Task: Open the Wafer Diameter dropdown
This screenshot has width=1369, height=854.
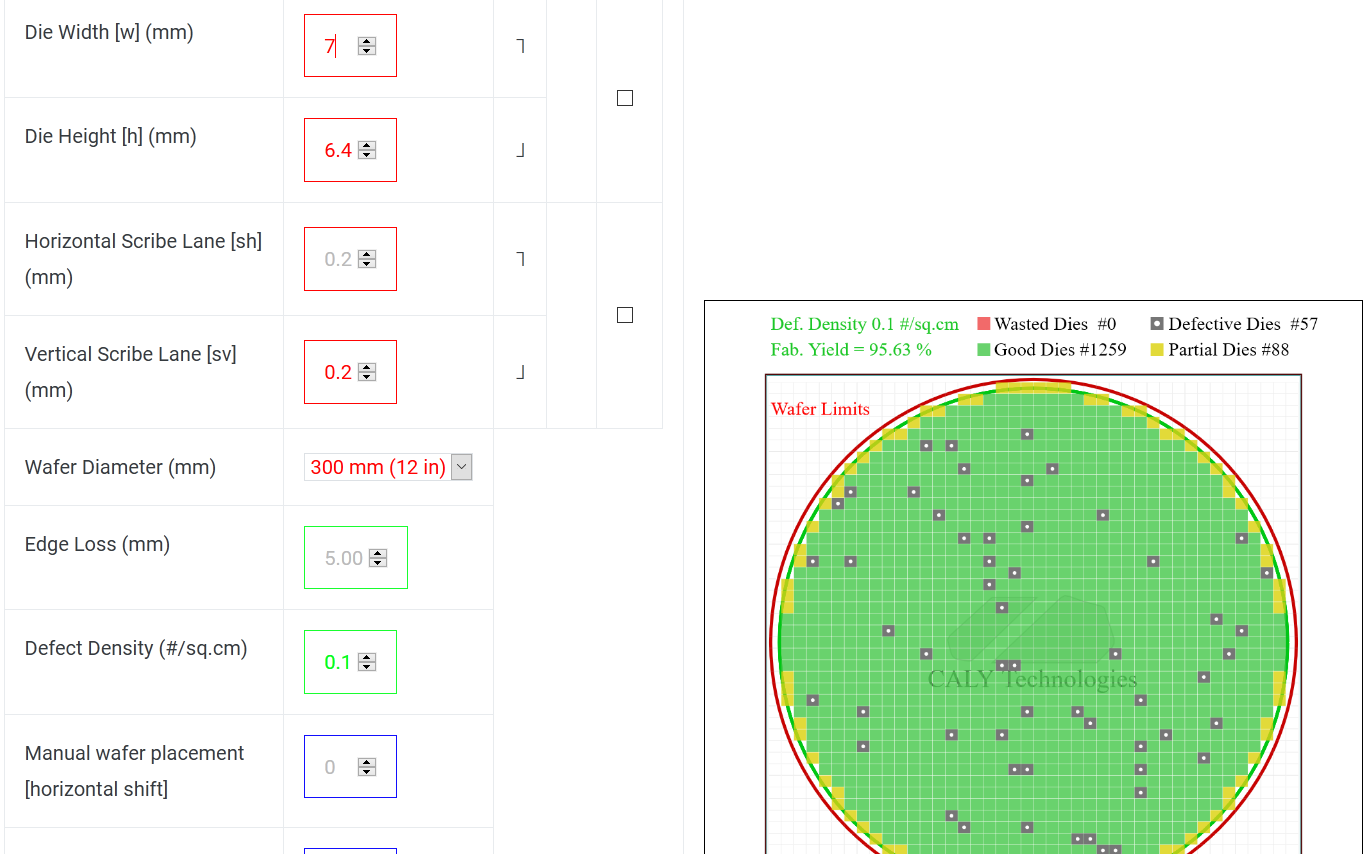Action: 388,467
